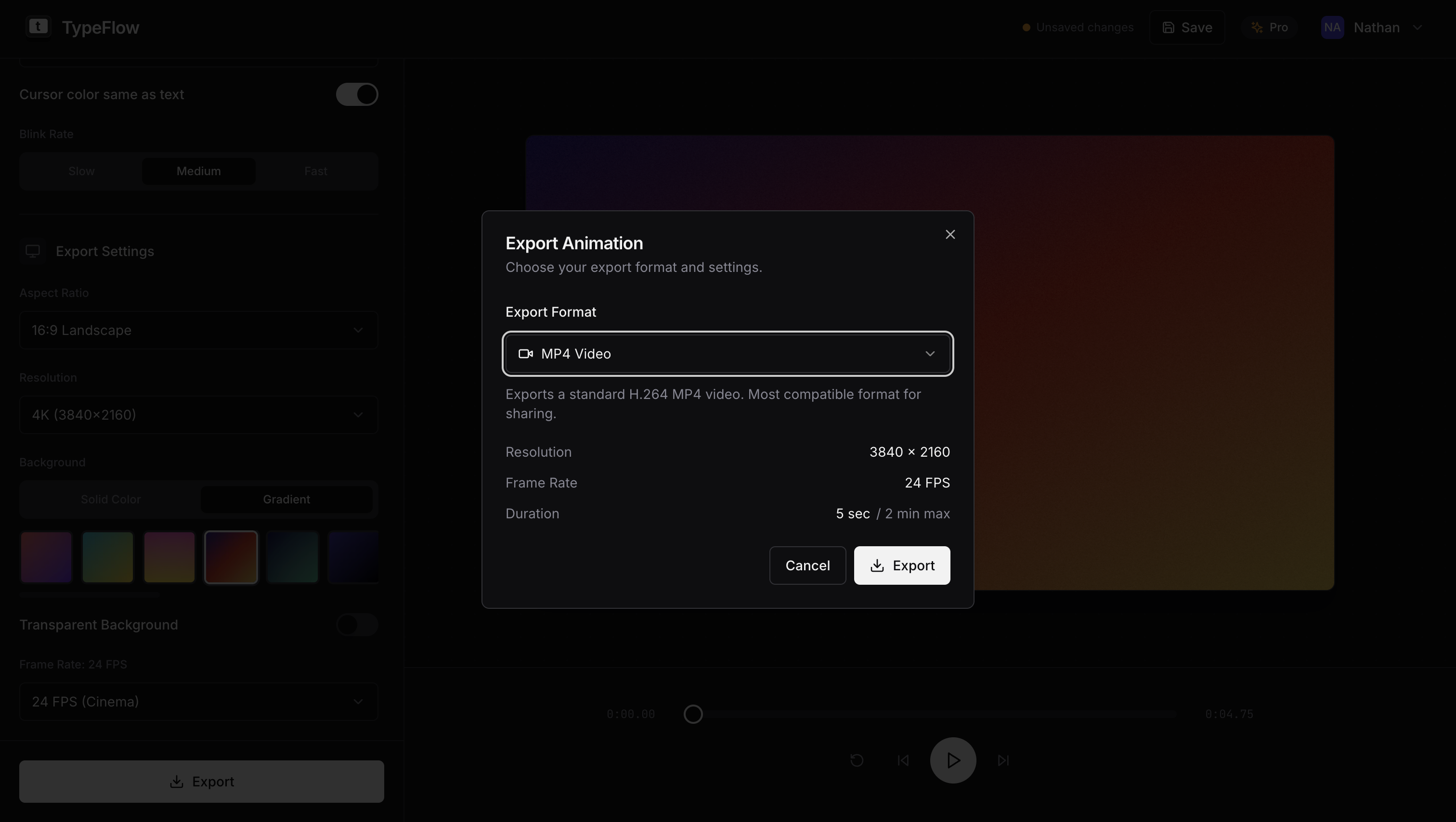This screenshot has height=822, width=1456.
Task: Click Cancel in the export dialog
Action: 807,565
